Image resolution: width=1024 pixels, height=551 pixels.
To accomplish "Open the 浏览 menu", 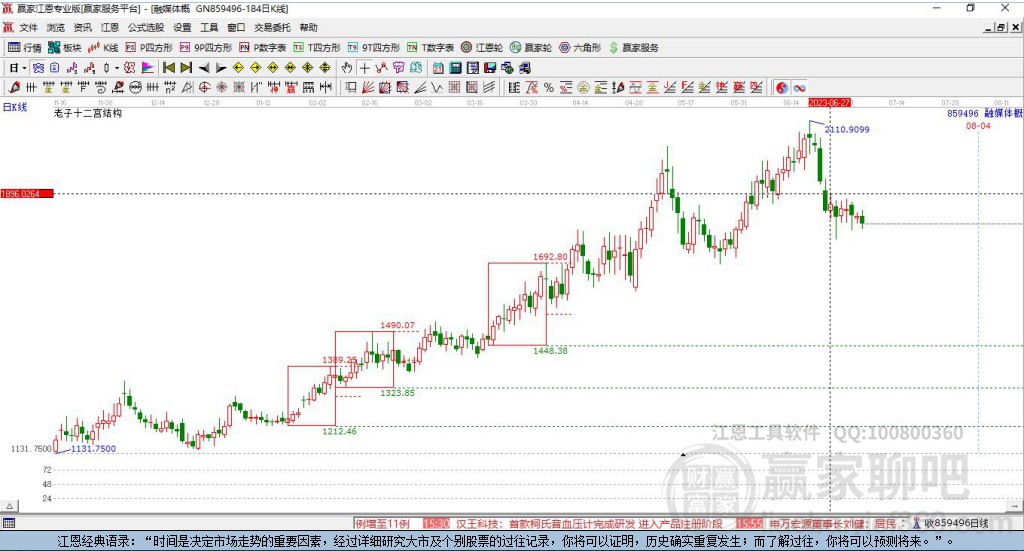I will point(56,27).
